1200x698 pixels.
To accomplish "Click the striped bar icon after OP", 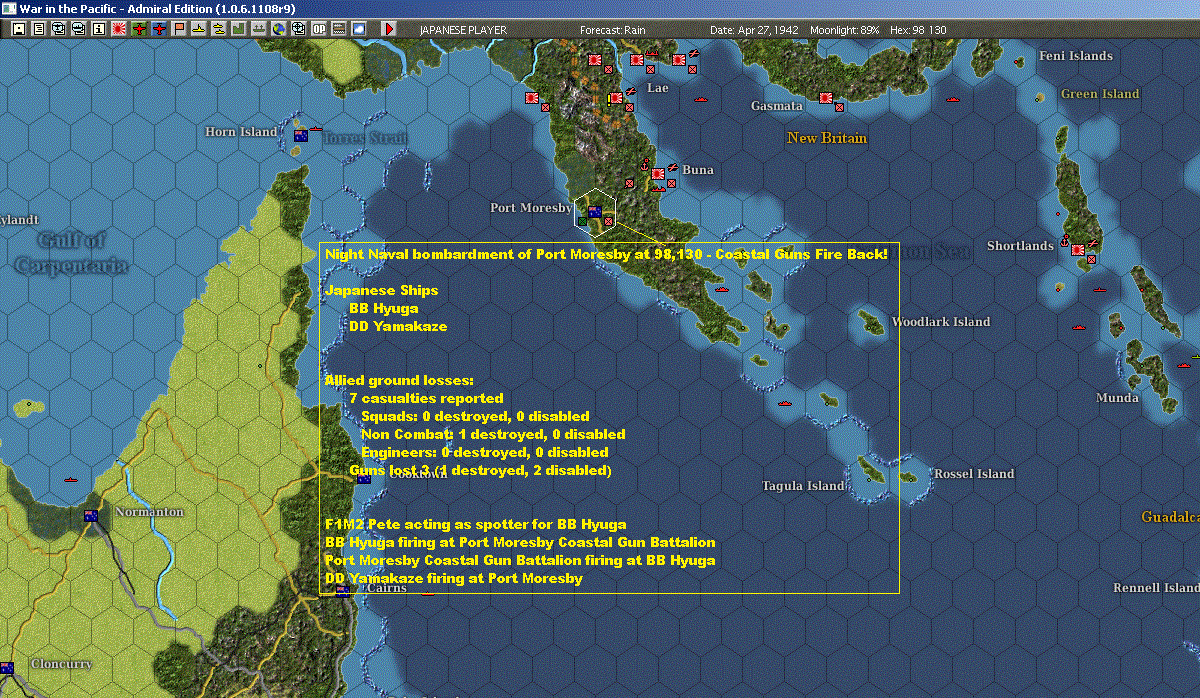I will 338,29.
